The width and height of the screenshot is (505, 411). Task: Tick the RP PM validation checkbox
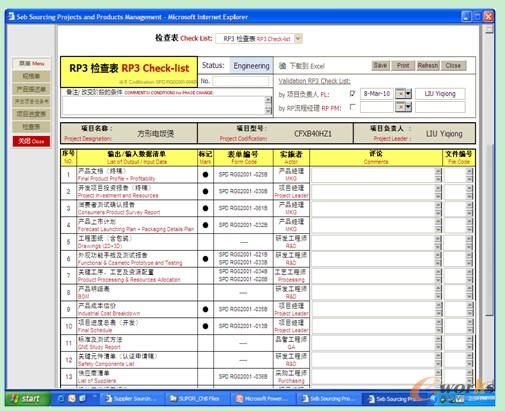coord(352,107)
